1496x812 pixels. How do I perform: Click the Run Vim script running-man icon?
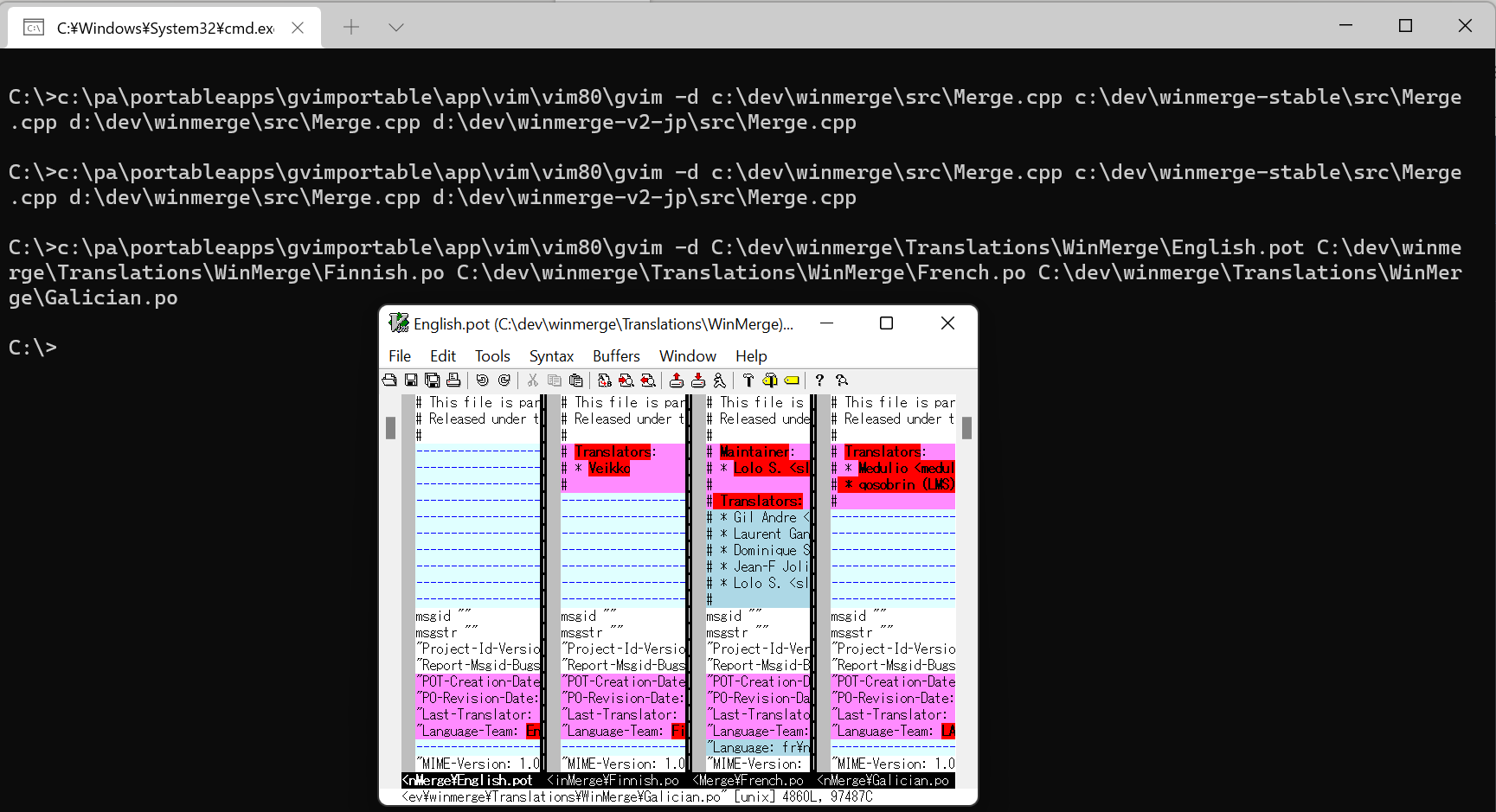pos(719,380)
